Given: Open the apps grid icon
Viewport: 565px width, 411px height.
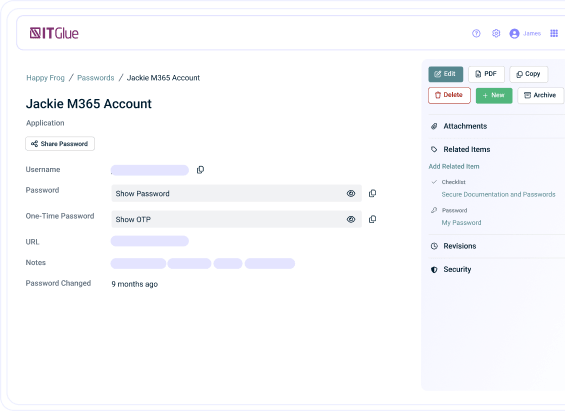Looking at the screenshot, I should (x=554, y=33).
